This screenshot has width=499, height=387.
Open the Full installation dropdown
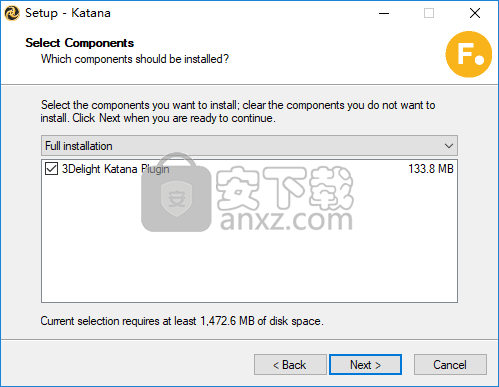[249, 146]
